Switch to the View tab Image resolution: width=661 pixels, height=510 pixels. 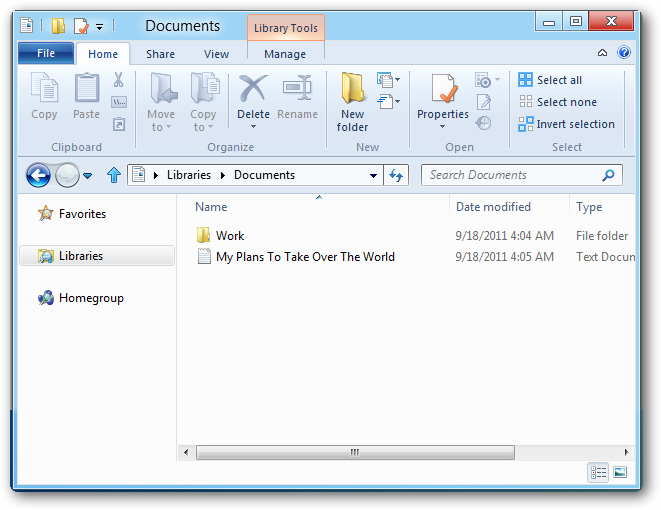(216, 54)
